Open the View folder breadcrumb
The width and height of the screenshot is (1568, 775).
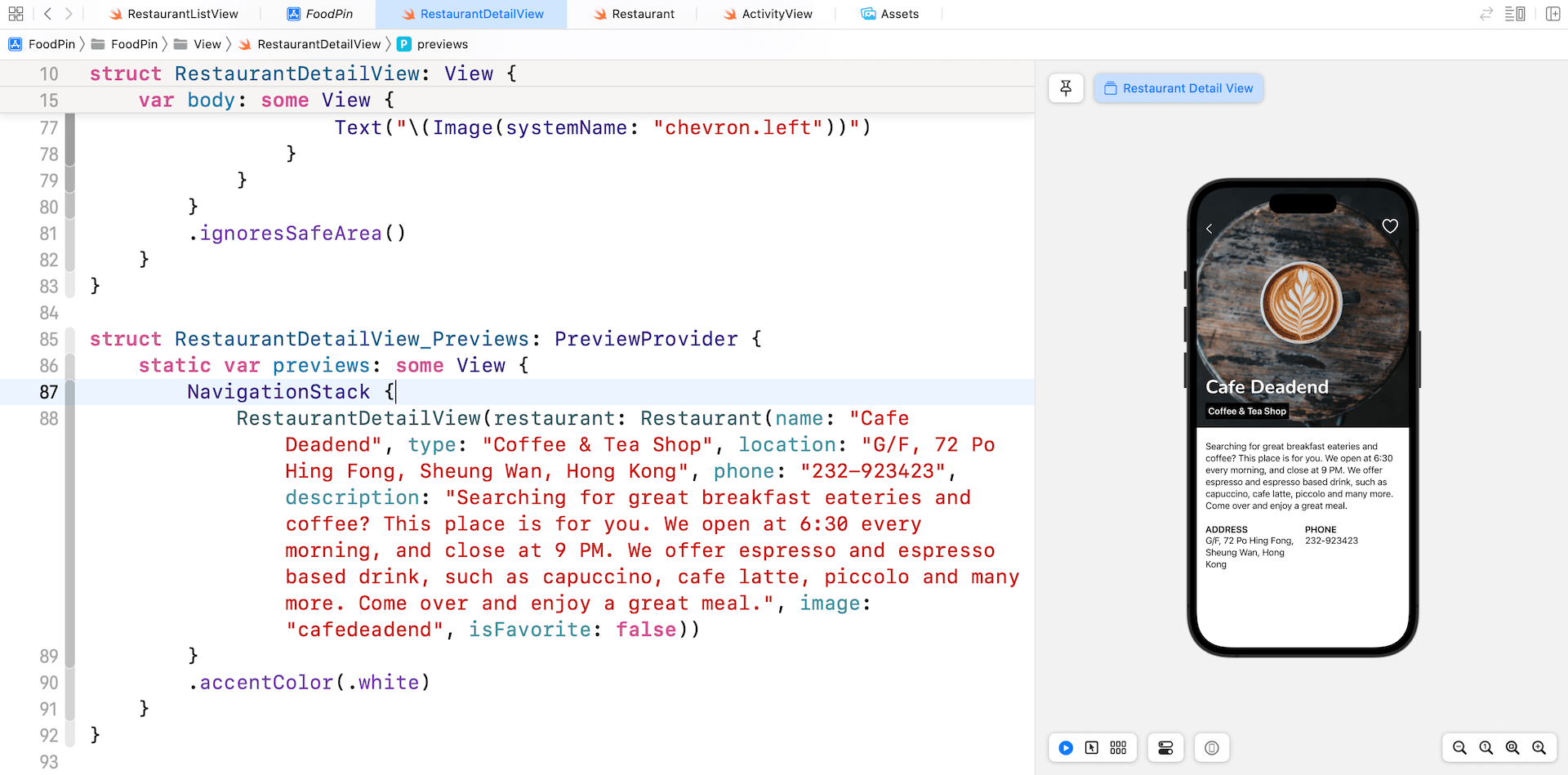click(x=207, y=44)
